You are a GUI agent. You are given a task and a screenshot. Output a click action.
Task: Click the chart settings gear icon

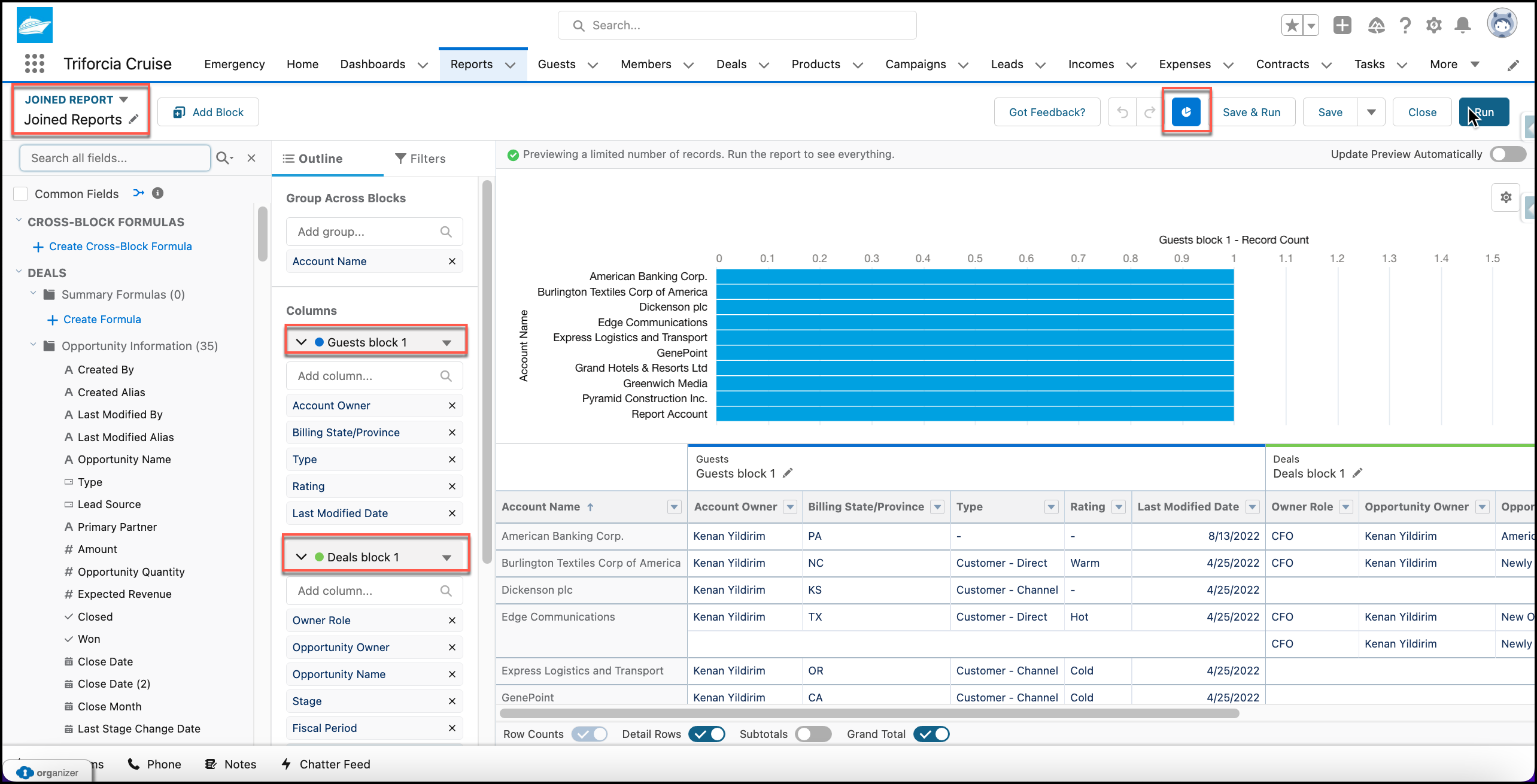click(x=1506, y=197)
